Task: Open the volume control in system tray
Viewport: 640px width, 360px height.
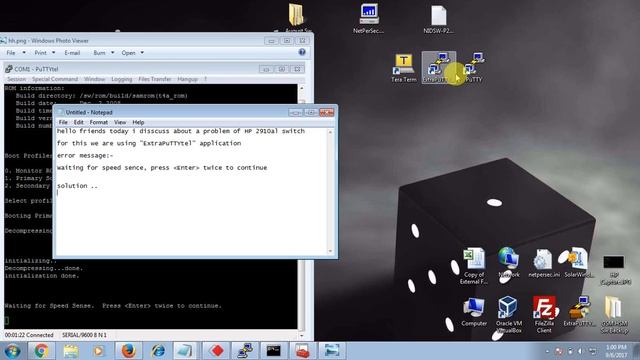Action: click(580, 351)
